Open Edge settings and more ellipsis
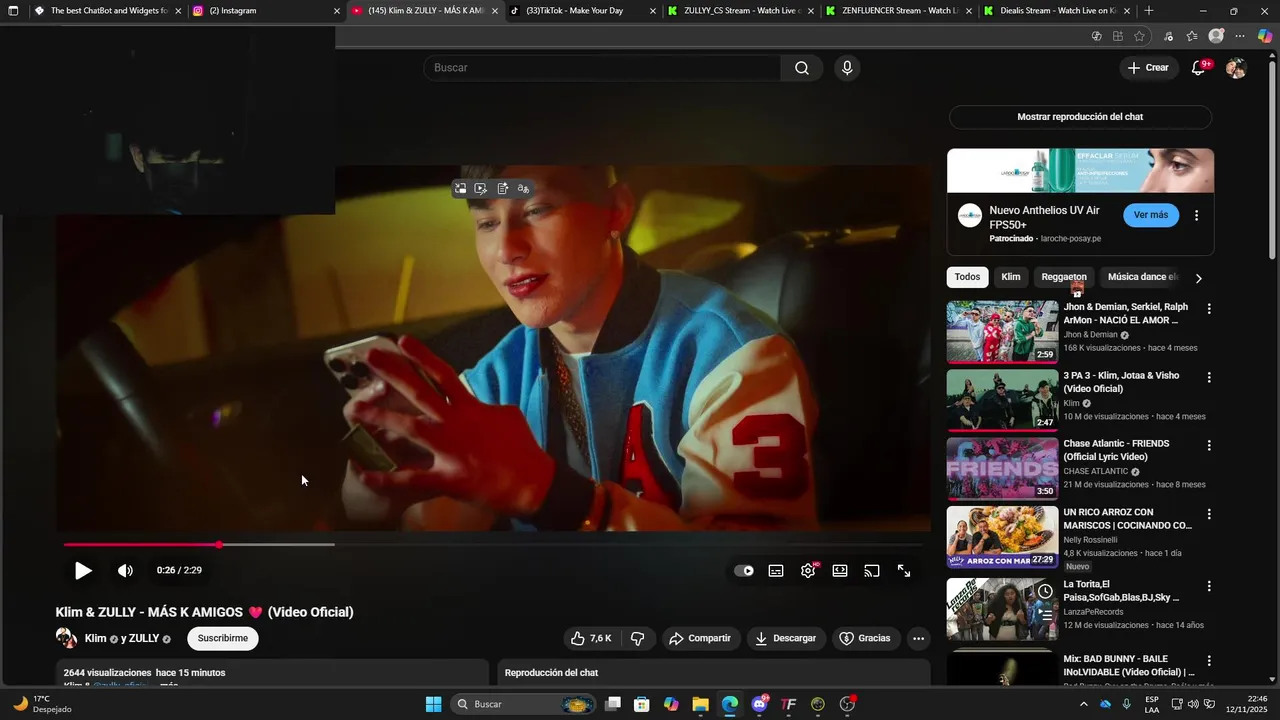This screenshot has height=720, width=1280. (1240, 36)
